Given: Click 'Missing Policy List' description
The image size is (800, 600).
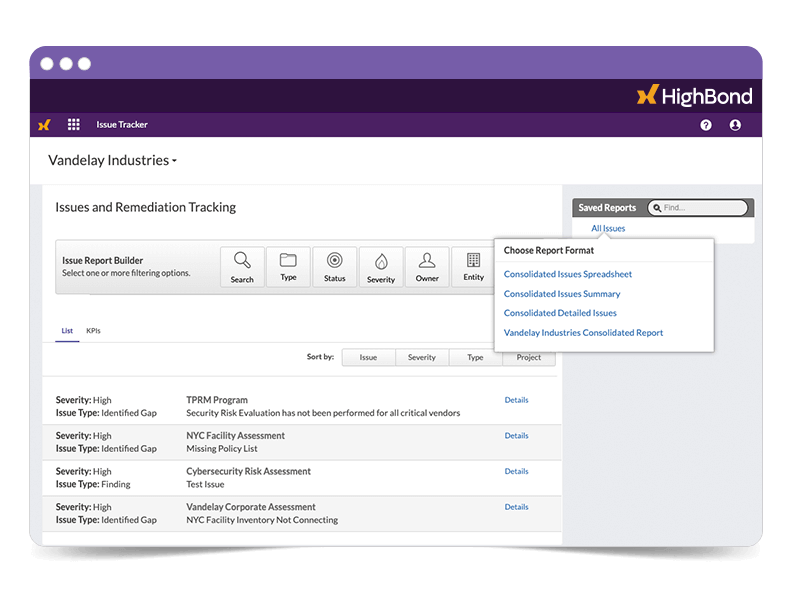Looking at the screenshot, I should [222, 449].
